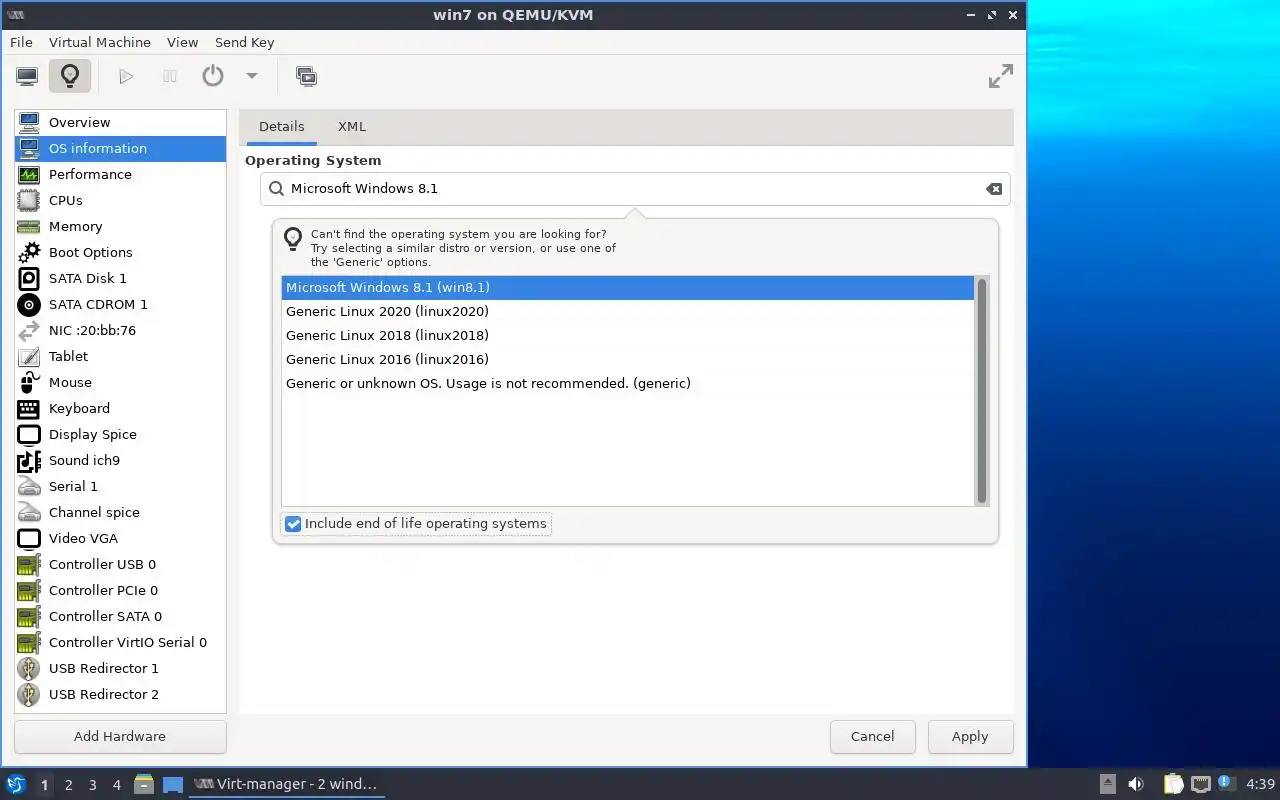1280x800 pixels.
Task: Select OS information in hardware list
Action: [120, 148]
